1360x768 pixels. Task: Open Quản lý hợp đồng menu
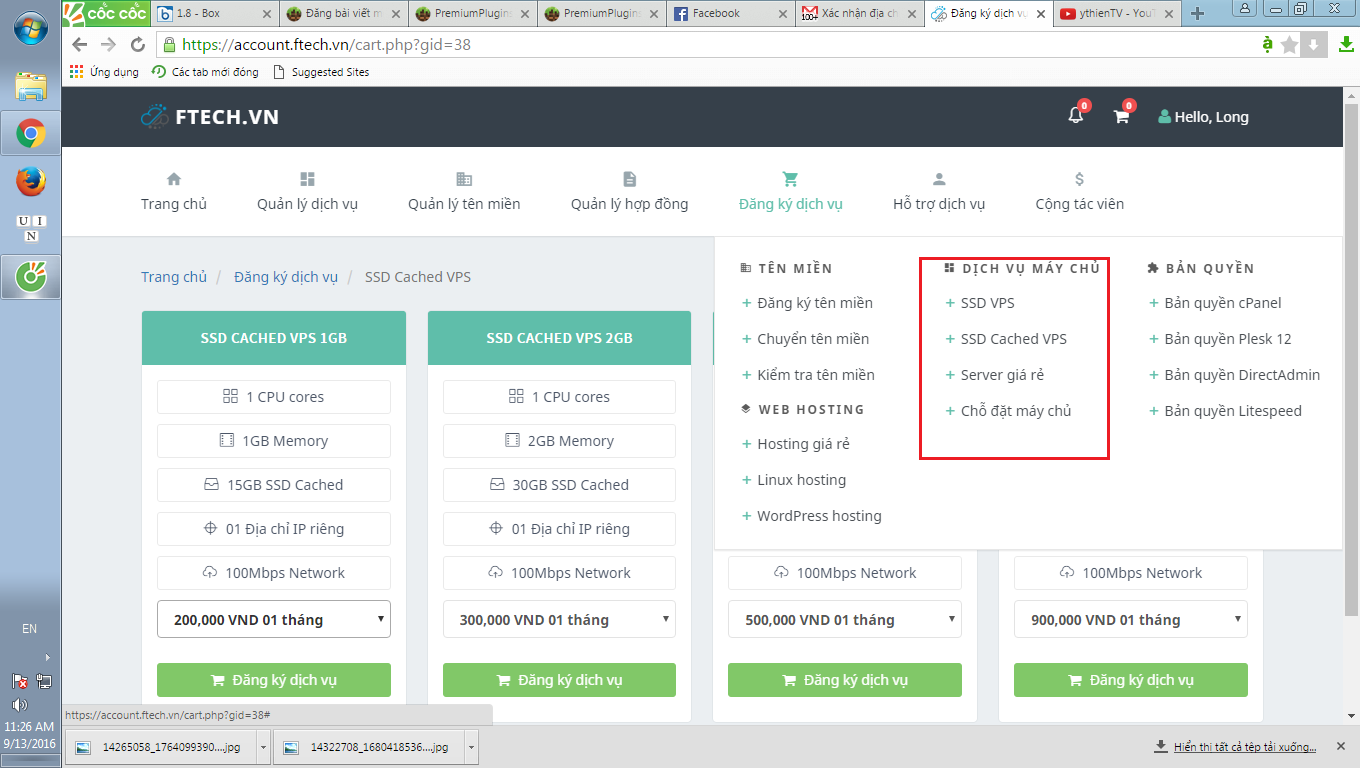point(629,192)
